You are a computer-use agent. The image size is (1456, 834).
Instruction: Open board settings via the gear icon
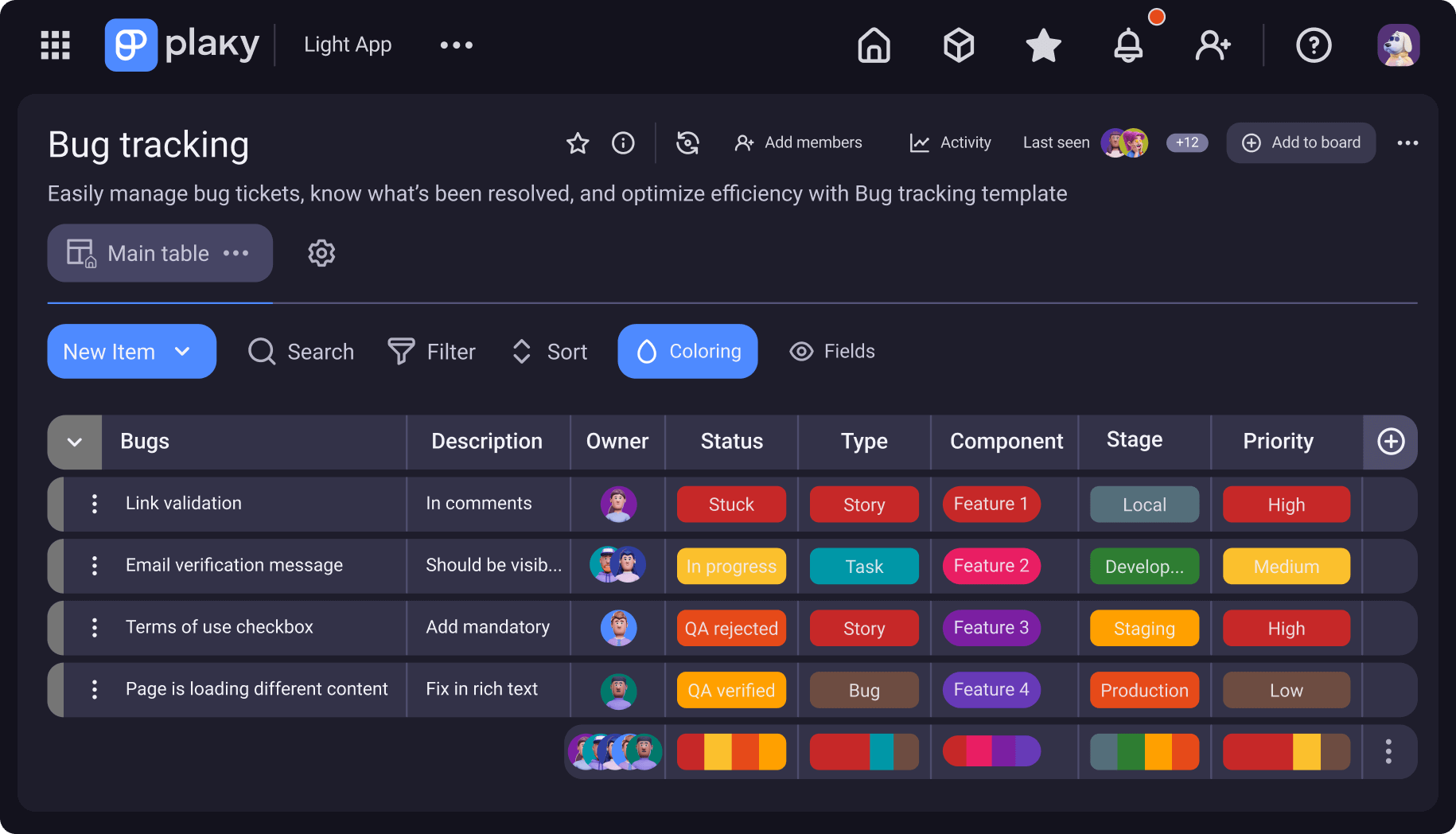(321, 253)
